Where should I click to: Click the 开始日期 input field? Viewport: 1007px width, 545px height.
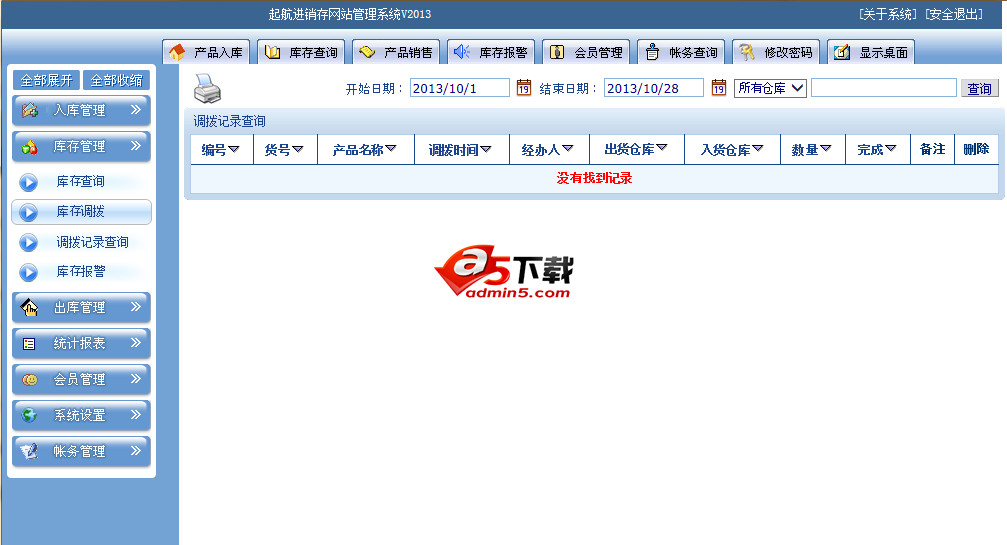[460, 88]
